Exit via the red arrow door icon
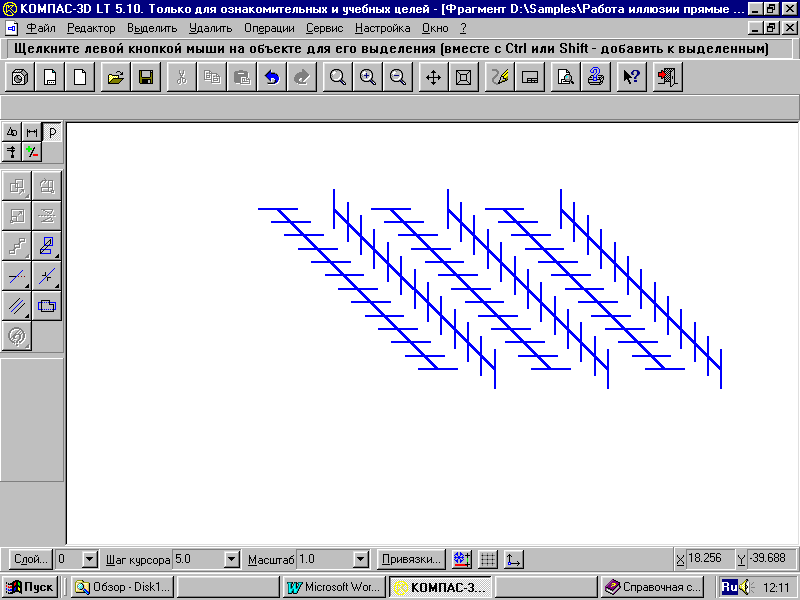 [x=667, y=77]
